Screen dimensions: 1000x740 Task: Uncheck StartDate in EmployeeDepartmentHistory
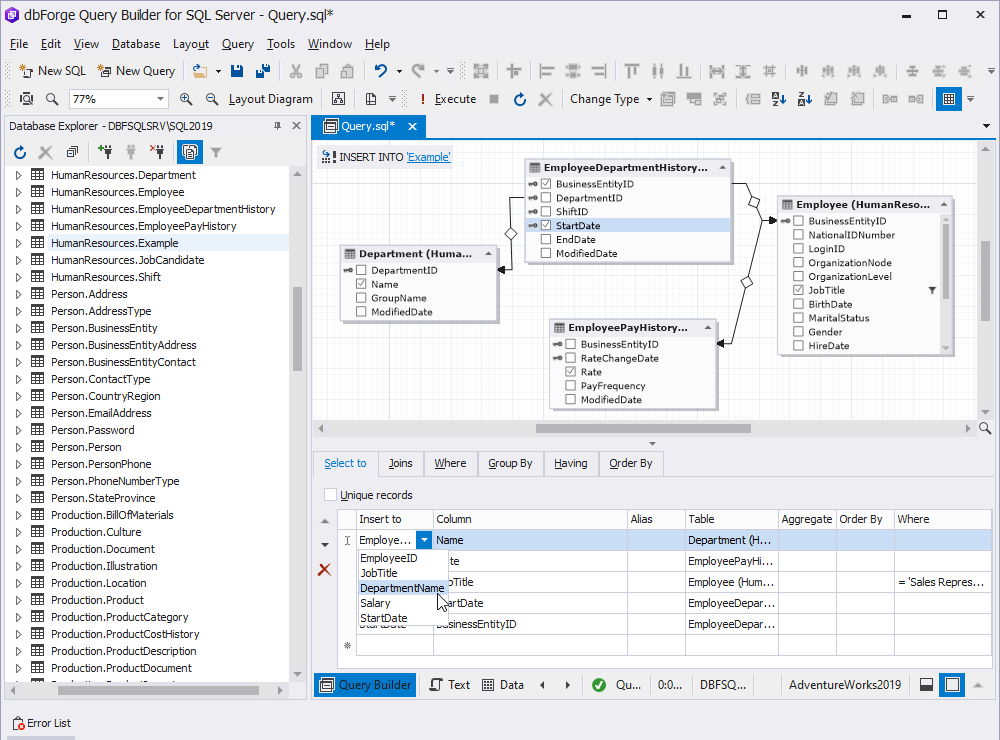tap(546, 225)
